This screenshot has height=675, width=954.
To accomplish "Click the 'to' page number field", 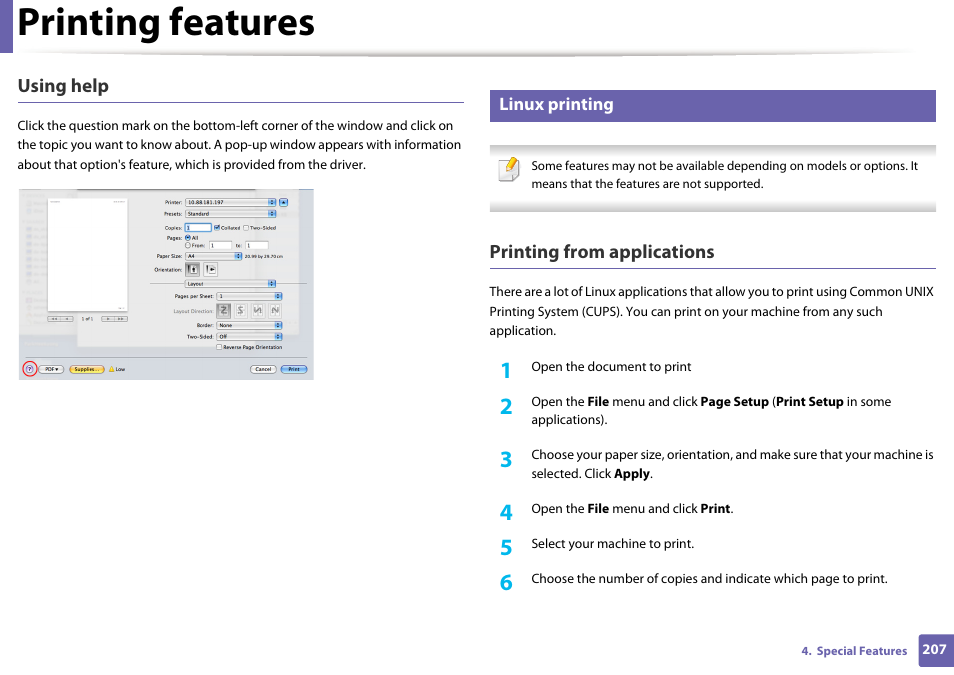I will coord(257,245).
